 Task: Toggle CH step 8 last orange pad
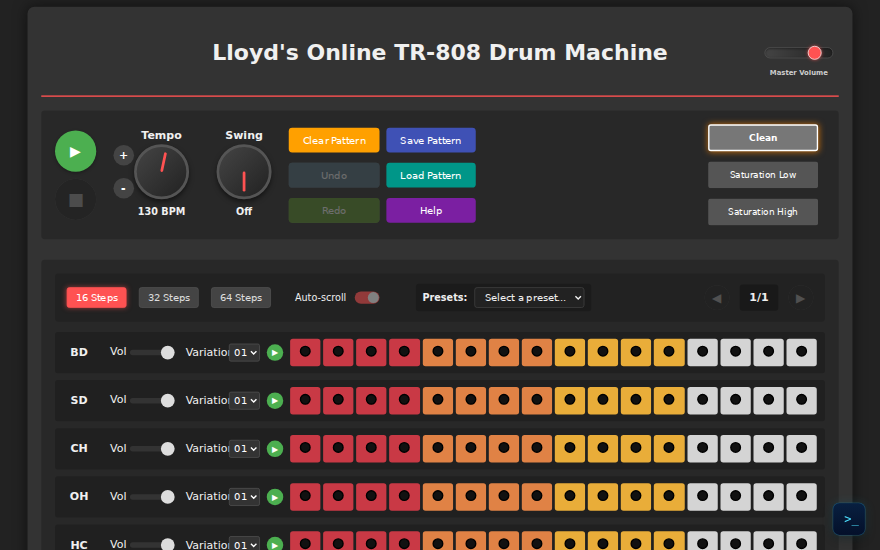pyautogui.click(x=537, y=449)
